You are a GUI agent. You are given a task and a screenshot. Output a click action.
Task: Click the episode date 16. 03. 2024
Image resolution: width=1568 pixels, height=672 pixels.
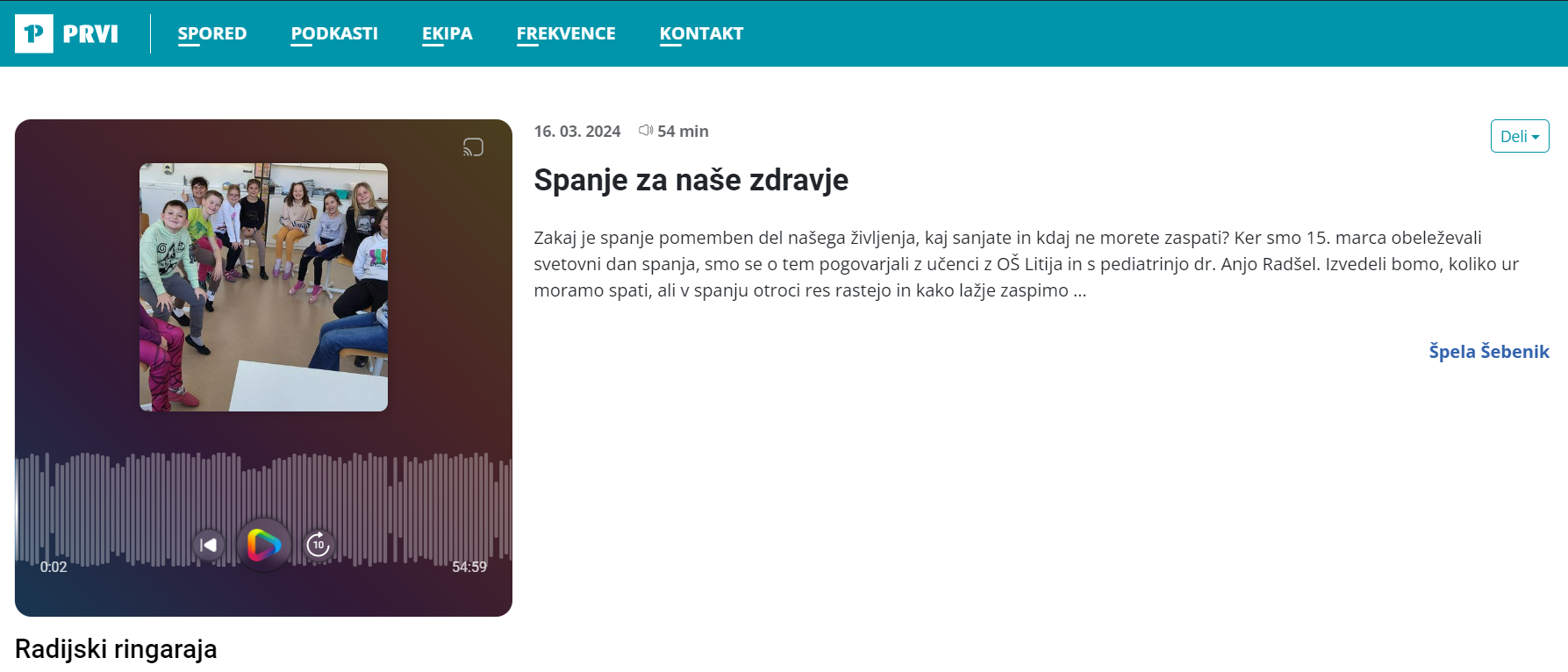tap(577, 132)
